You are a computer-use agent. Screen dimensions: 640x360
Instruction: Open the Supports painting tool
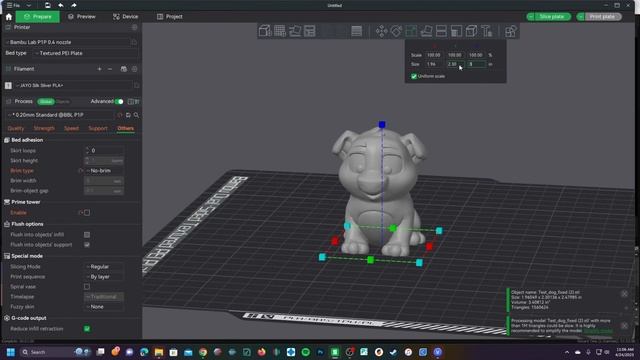[456, 31]
